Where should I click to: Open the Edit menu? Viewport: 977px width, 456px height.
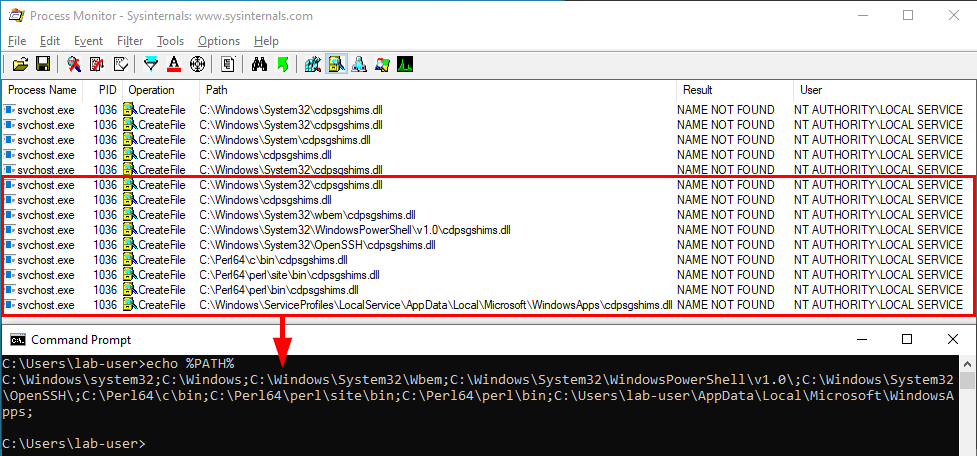point(50,41)
